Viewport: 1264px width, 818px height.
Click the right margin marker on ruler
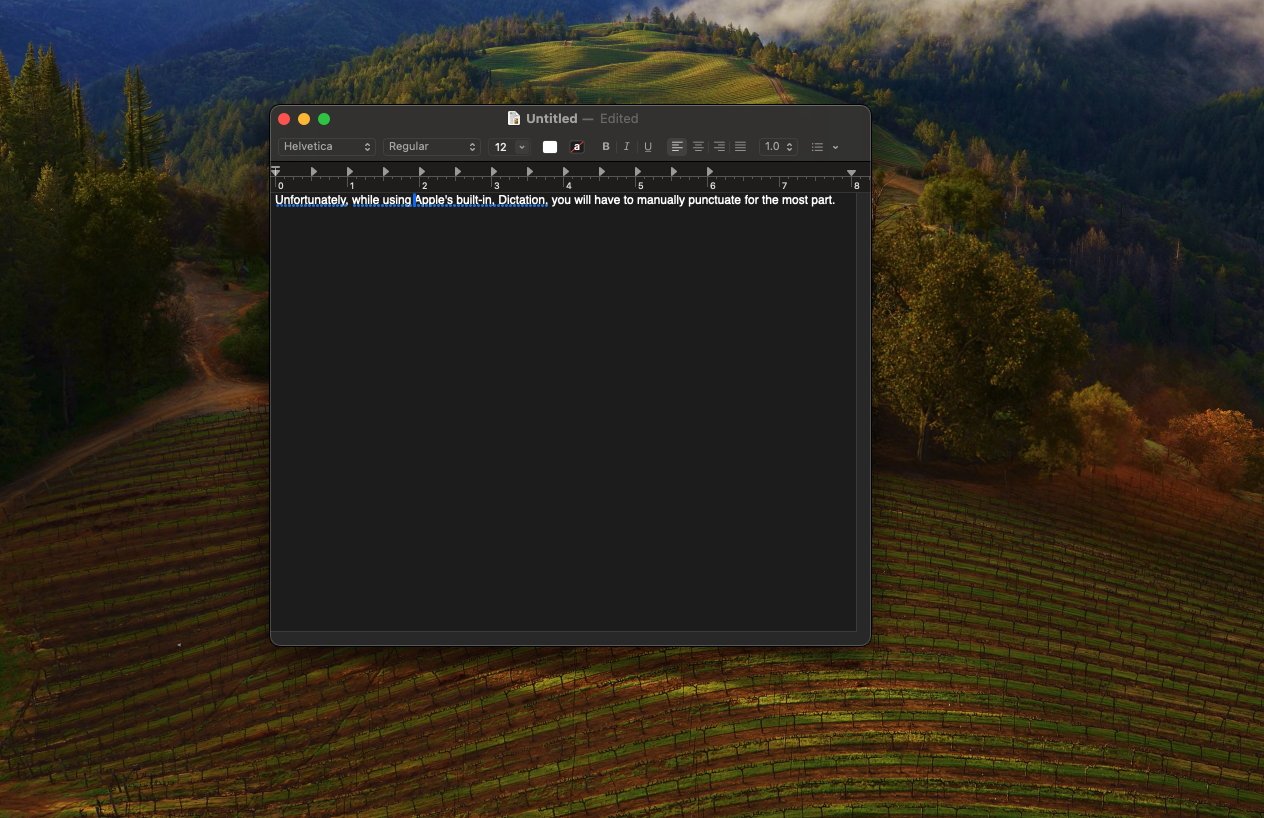coord(852,173)
